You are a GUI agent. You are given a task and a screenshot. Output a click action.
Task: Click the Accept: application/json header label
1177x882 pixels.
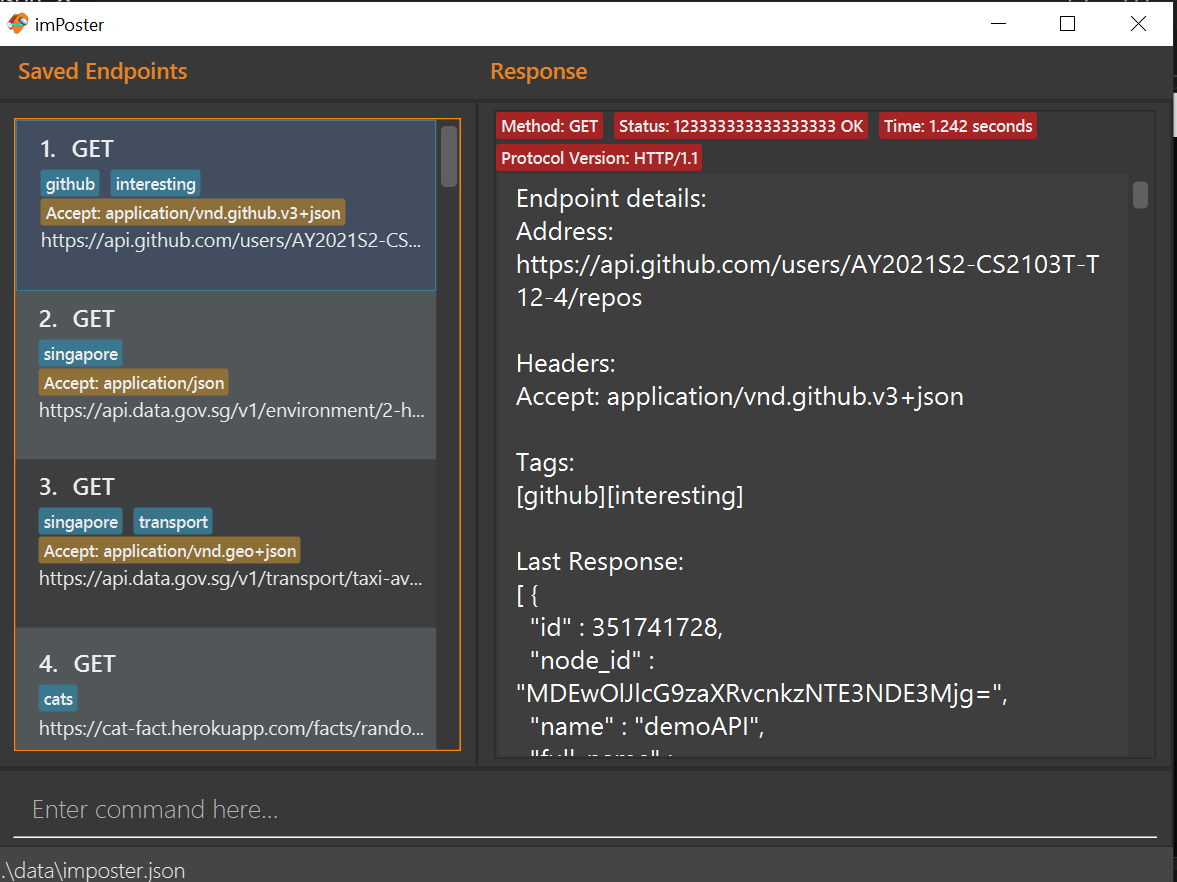pyautogui.click(x=134, y=383)
